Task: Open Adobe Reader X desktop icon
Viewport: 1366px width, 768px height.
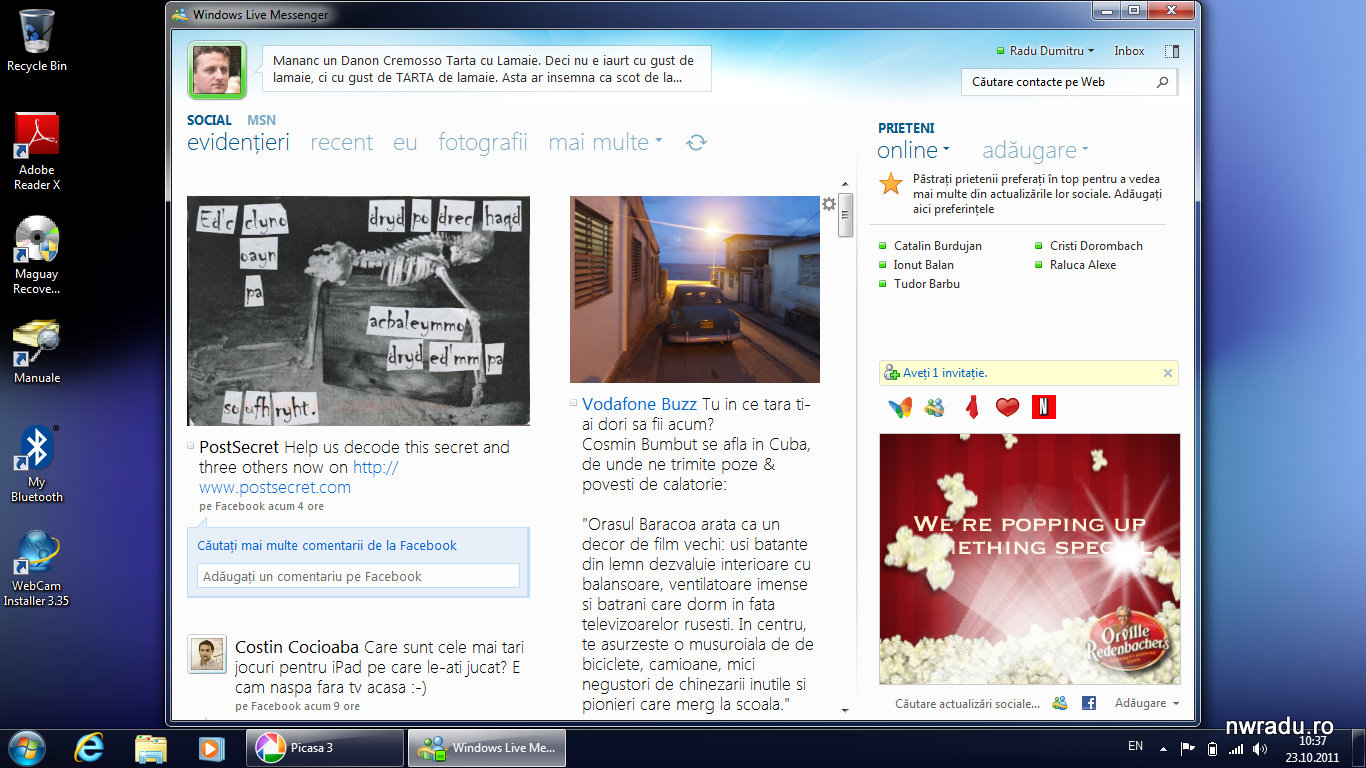Action: [37, 151]
